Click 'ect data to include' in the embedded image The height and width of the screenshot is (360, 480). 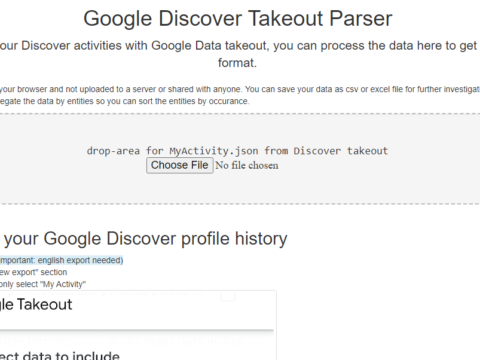tap(60, 355)
